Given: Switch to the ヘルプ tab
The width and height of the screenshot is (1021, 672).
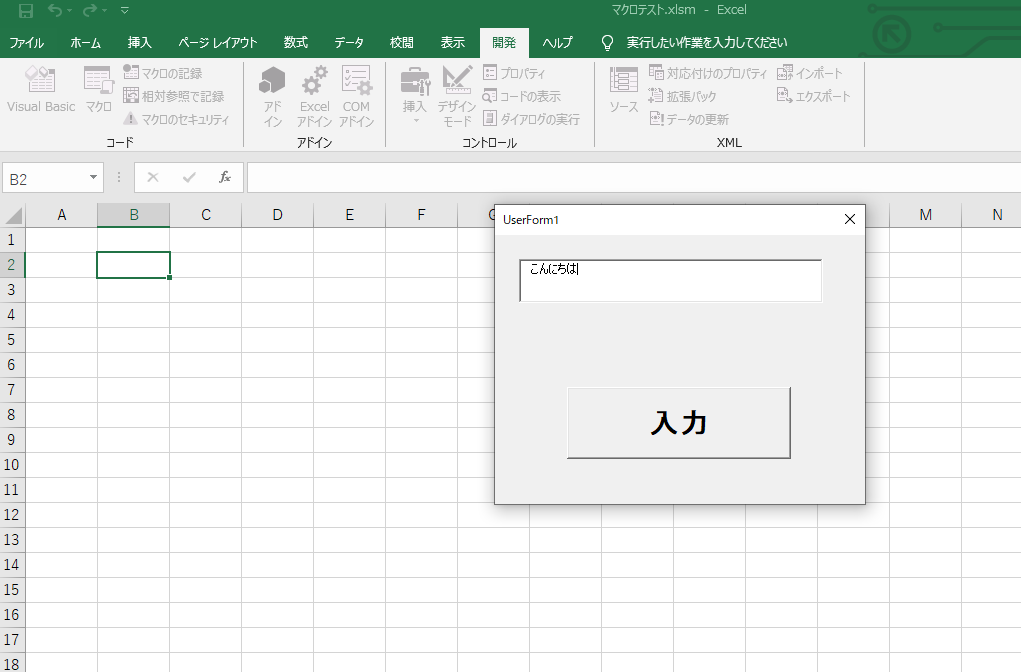Looking at the screenshot, I should [x=557, y=42].
